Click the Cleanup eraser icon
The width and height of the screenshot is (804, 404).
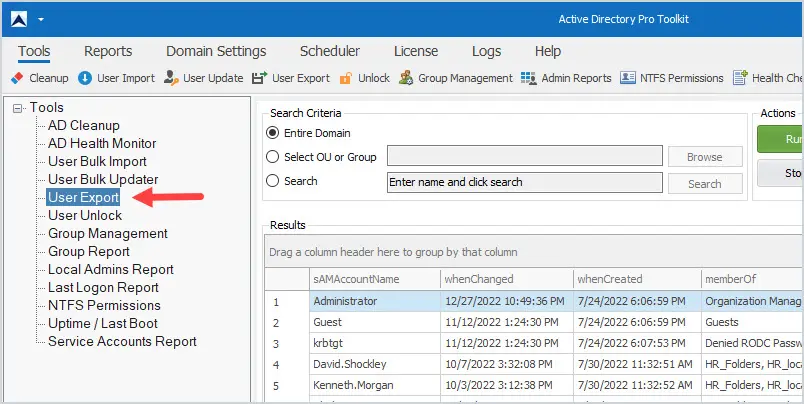pyautogui.click(x=17, y=78)
